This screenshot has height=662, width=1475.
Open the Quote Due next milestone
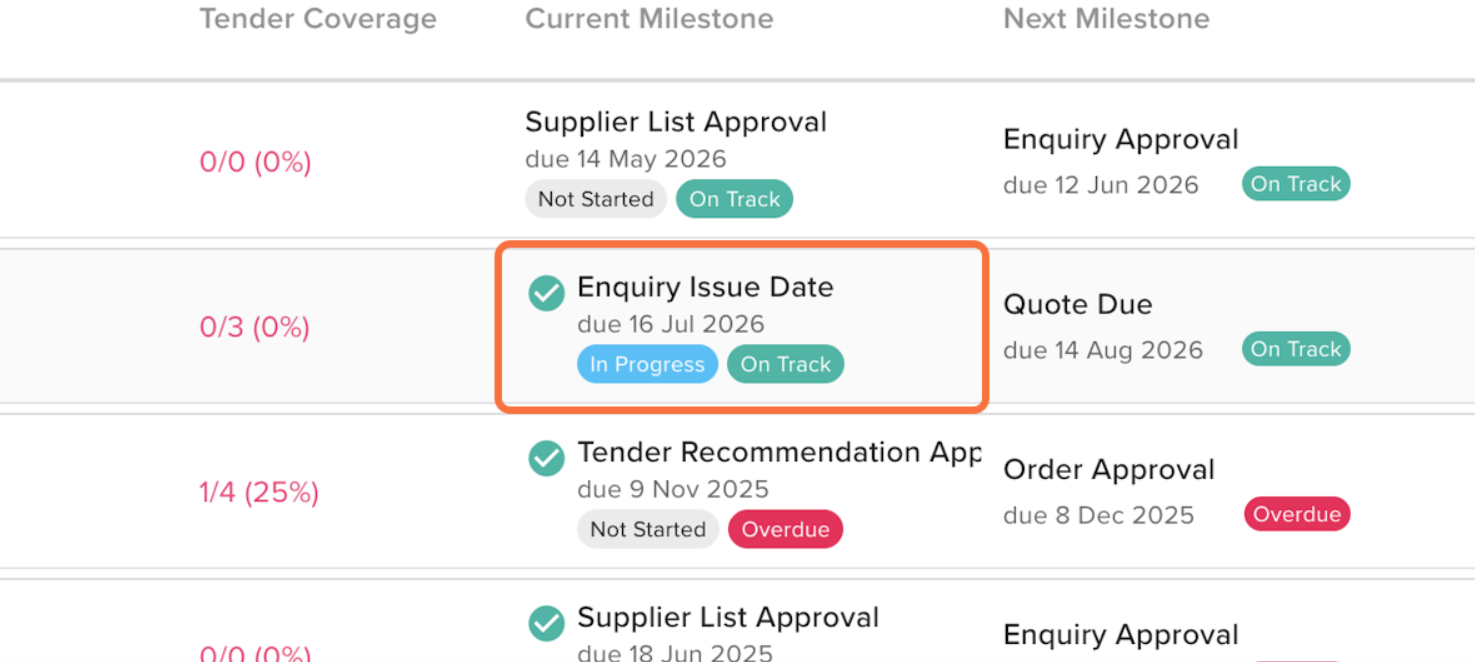point(1077,305)
